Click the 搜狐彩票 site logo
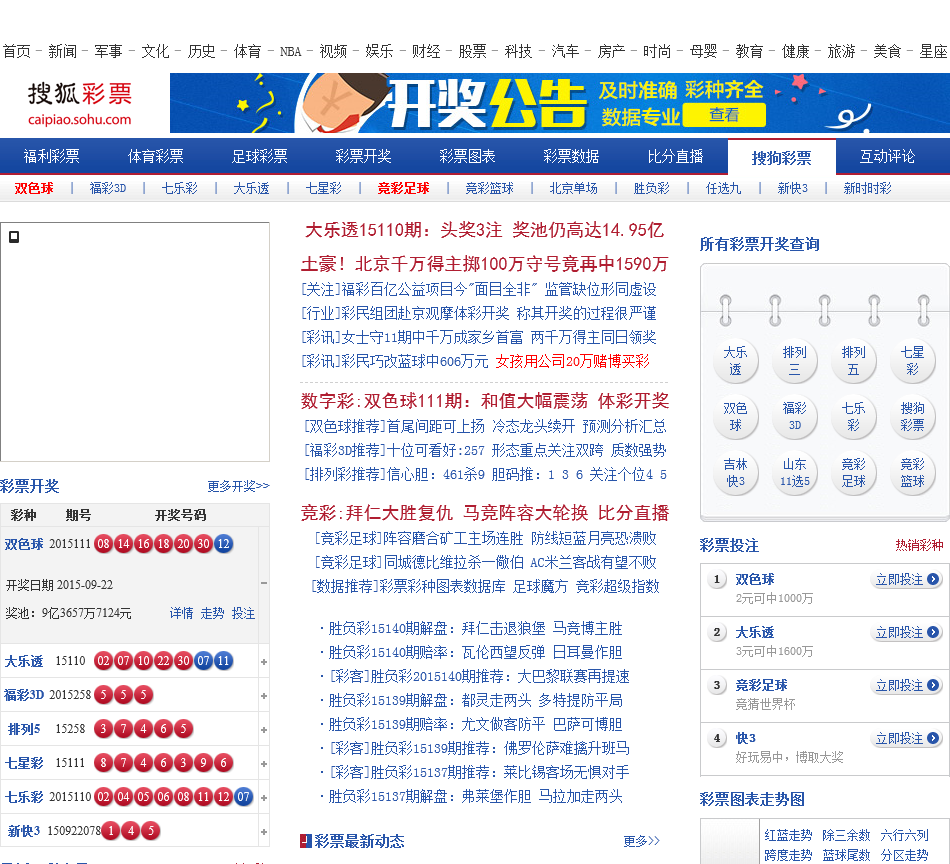This screenshot has width=950, height=864. 79,104
